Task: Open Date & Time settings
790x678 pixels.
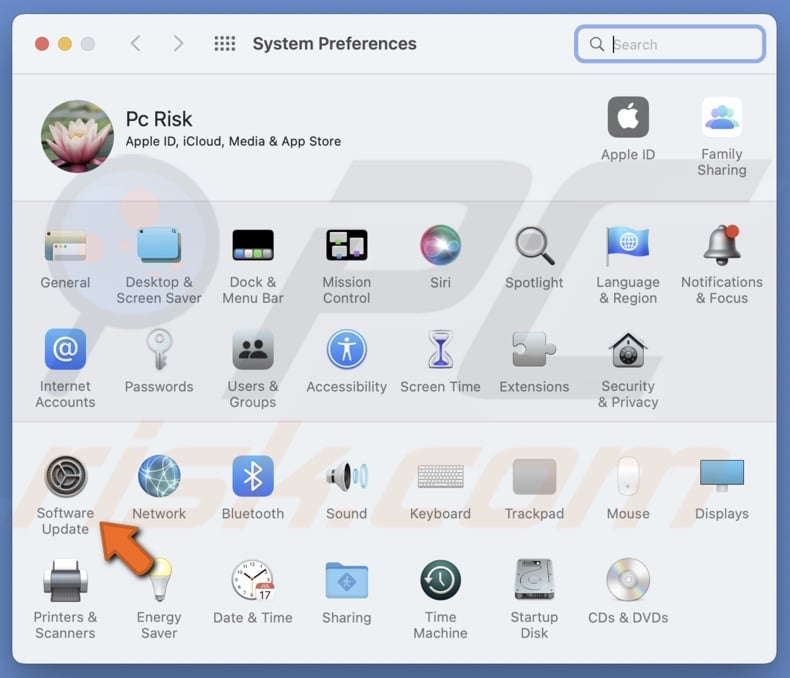Action: [x=253, y=580]
